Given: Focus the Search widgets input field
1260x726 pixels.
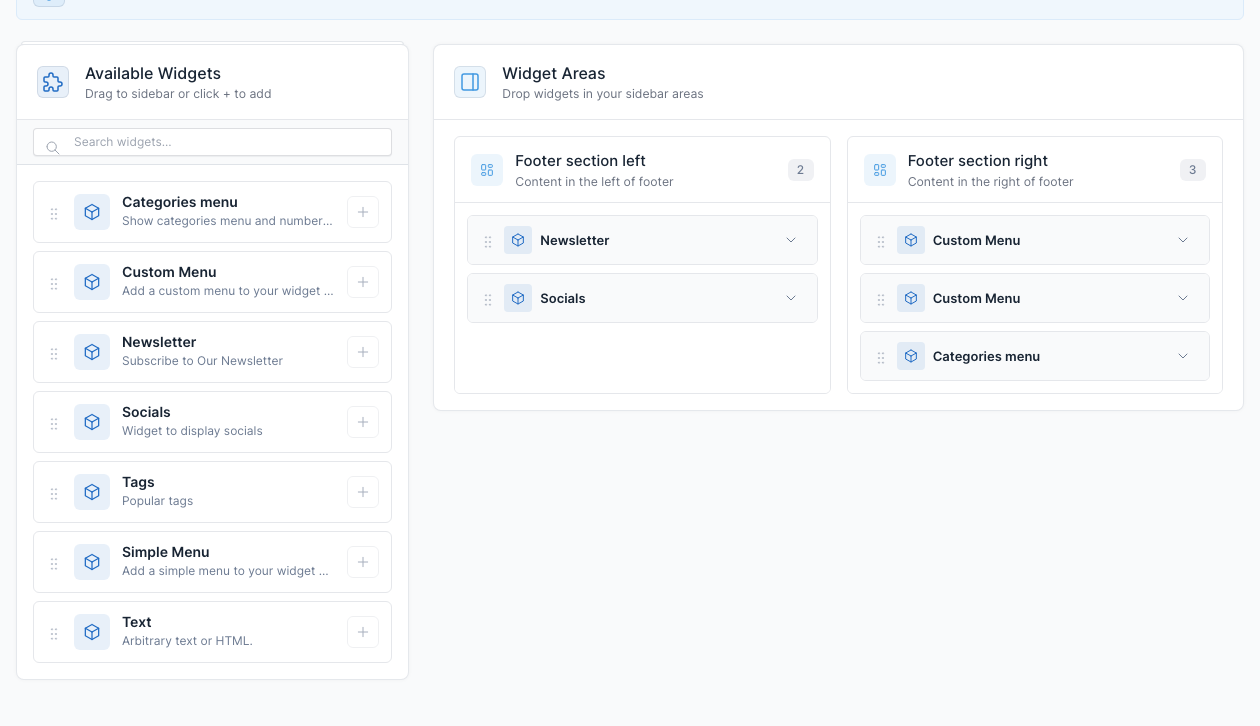Looking at the screenshot, I should click(x=212, y=142).
